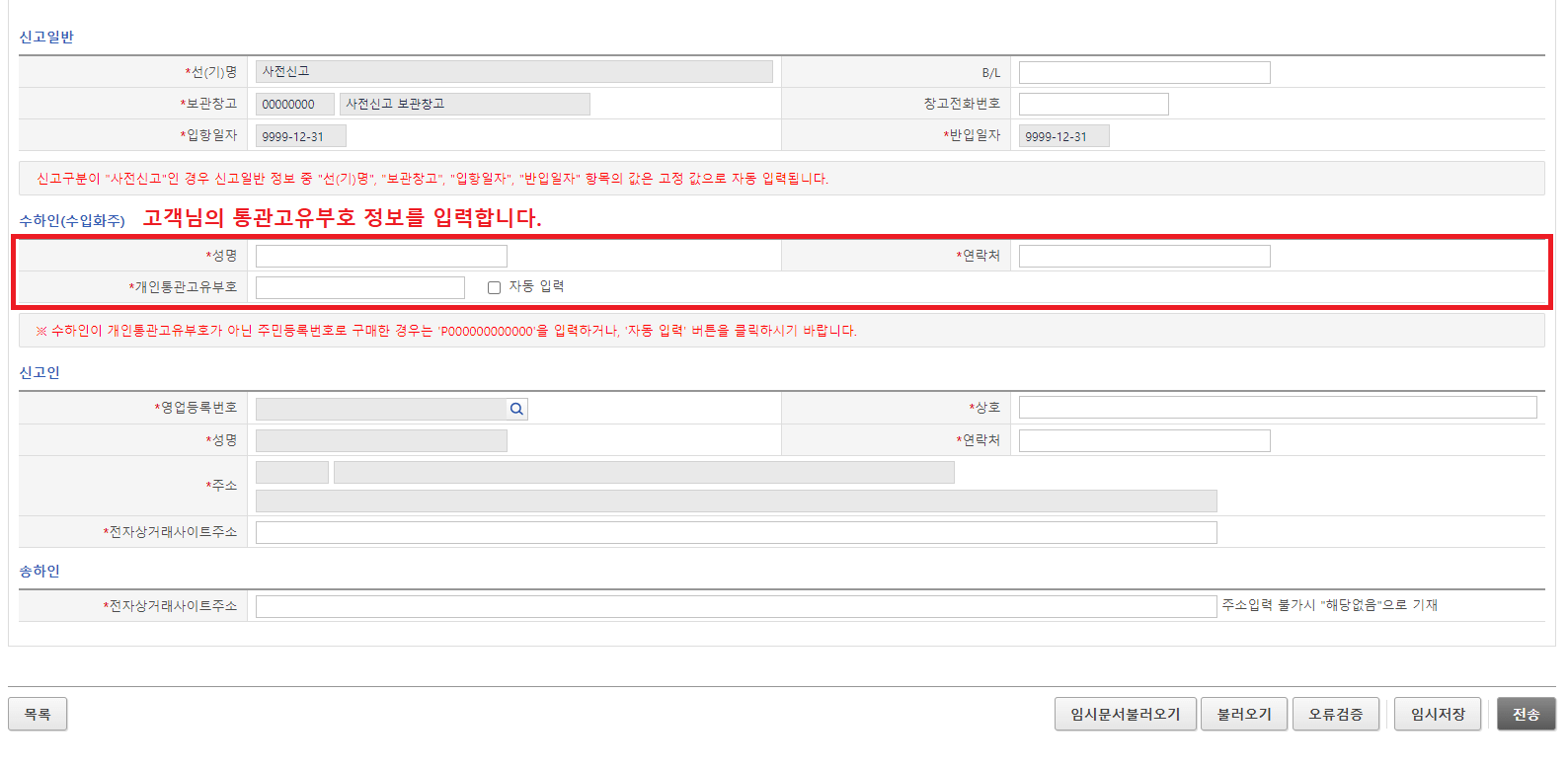Screen dimensions: 1568x771
Task: Enable the 자동 입력 checkbox
Action: pyautogui.click(x=494, y=287)
